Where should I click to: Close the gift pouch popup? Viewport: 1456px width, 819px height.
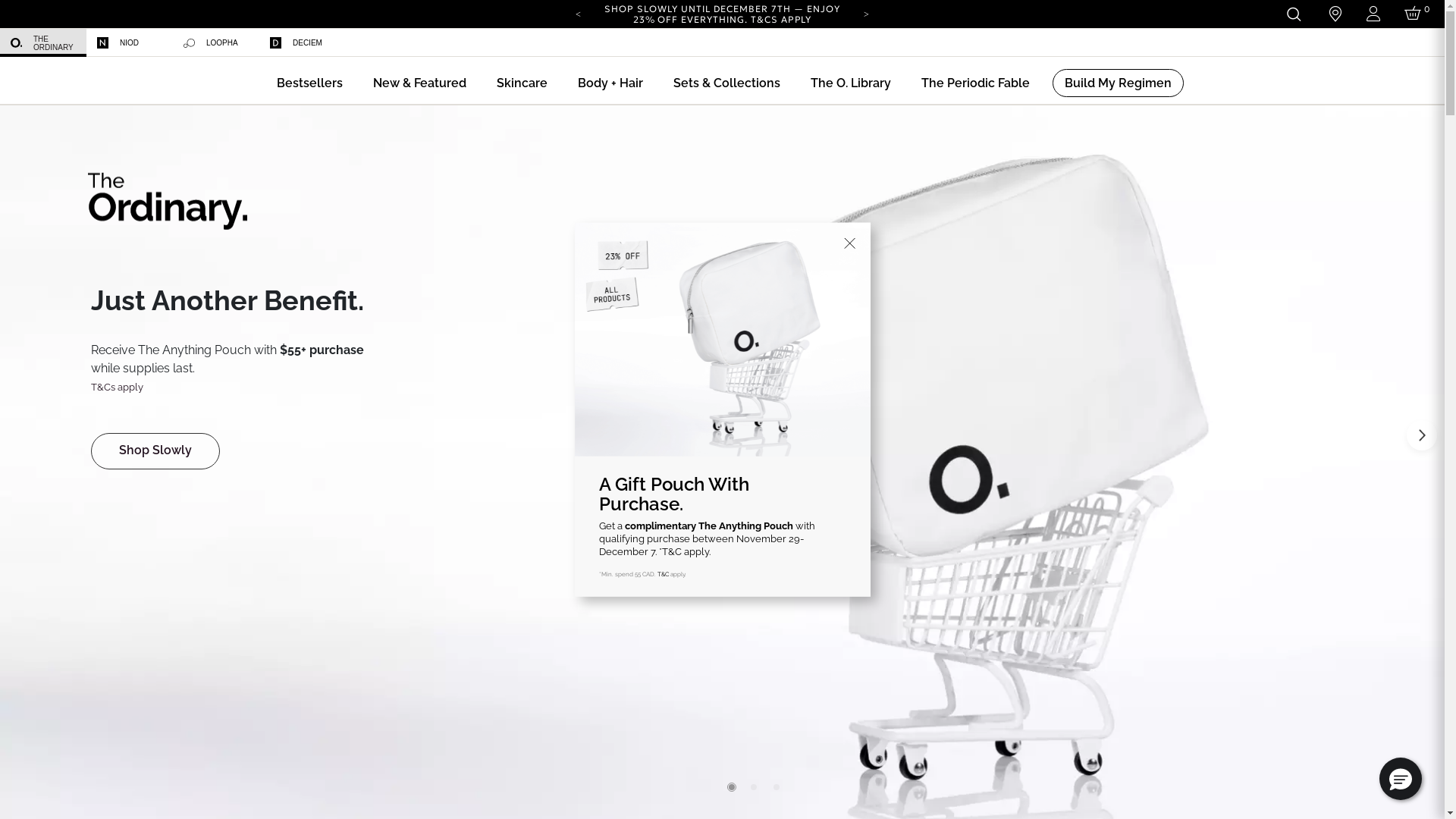[x=849, y=243]
